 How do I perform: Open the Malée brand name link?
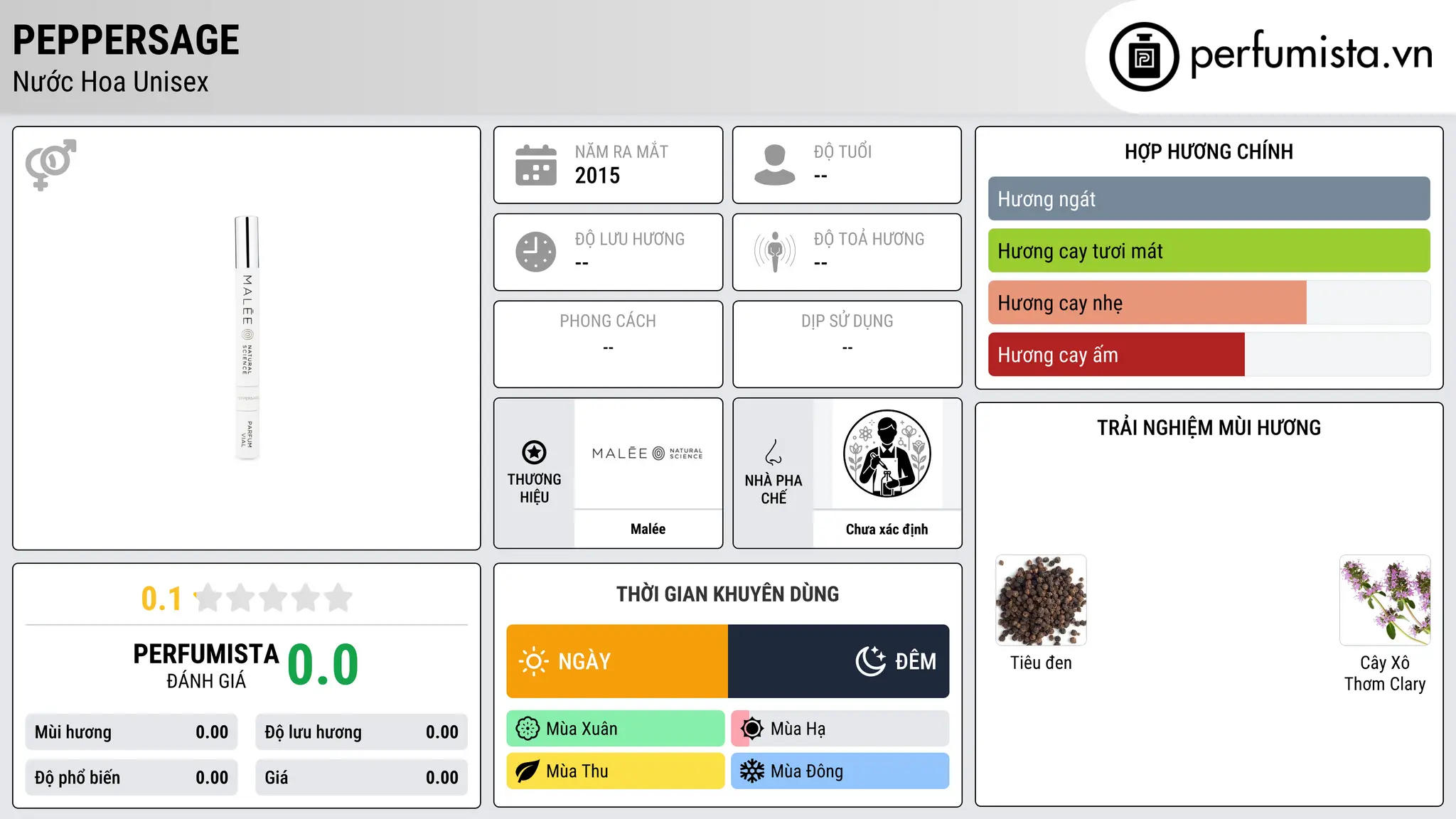tap(648, 529)
